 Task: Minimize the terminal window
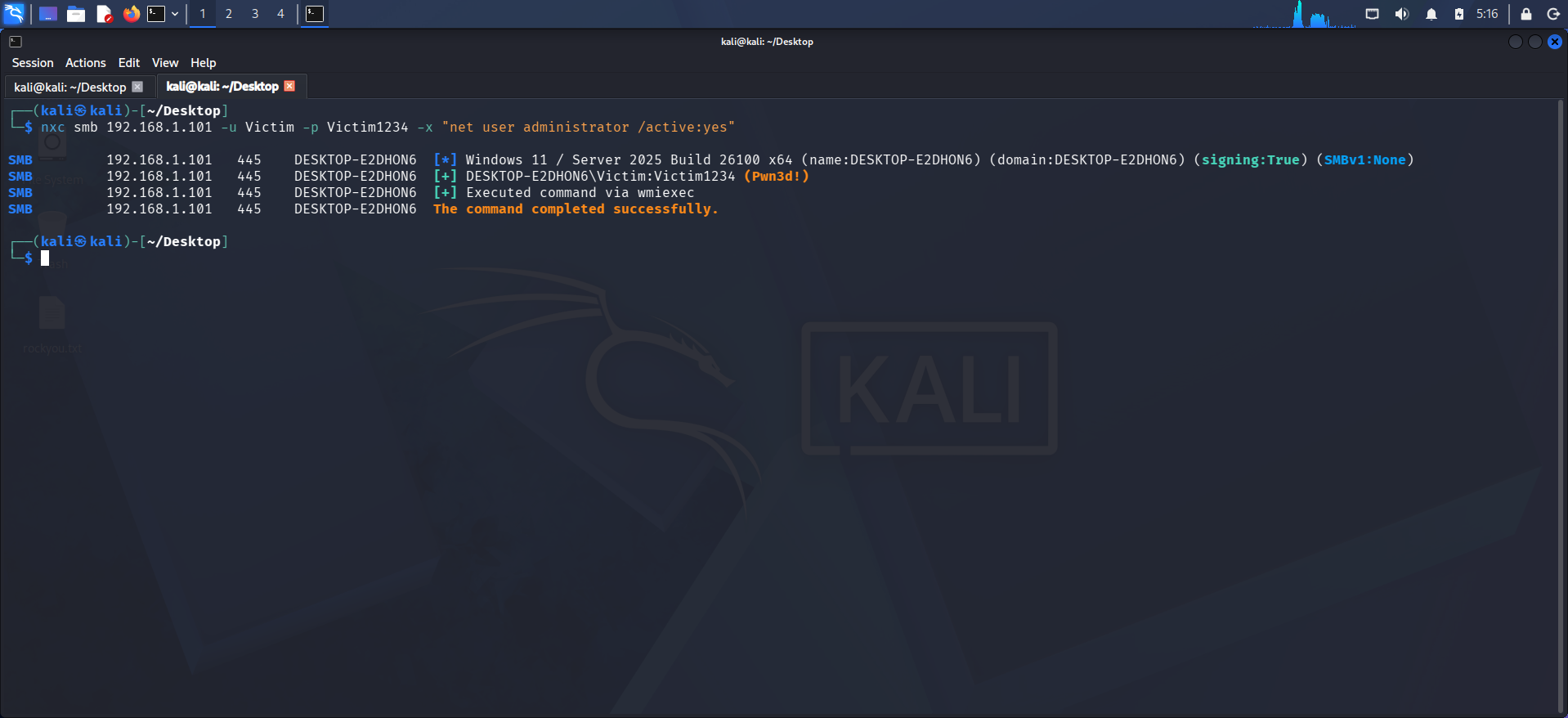click(1516, 42)
